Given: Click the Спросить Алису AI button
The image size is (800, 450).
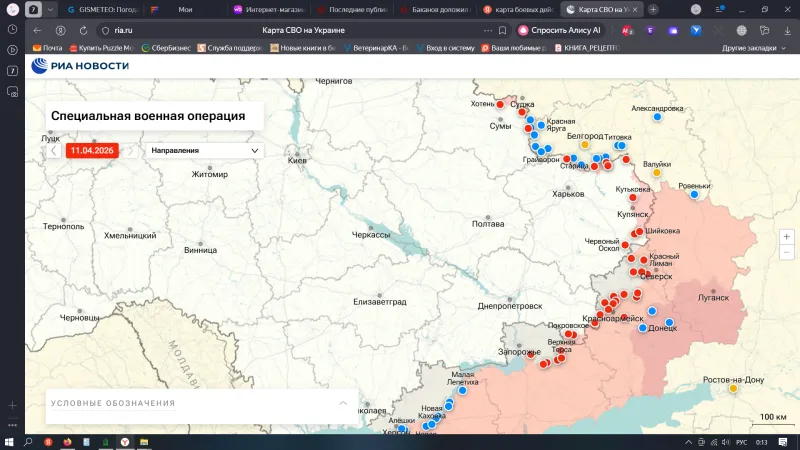Looking at the screenshot, I should coord(559,30).
